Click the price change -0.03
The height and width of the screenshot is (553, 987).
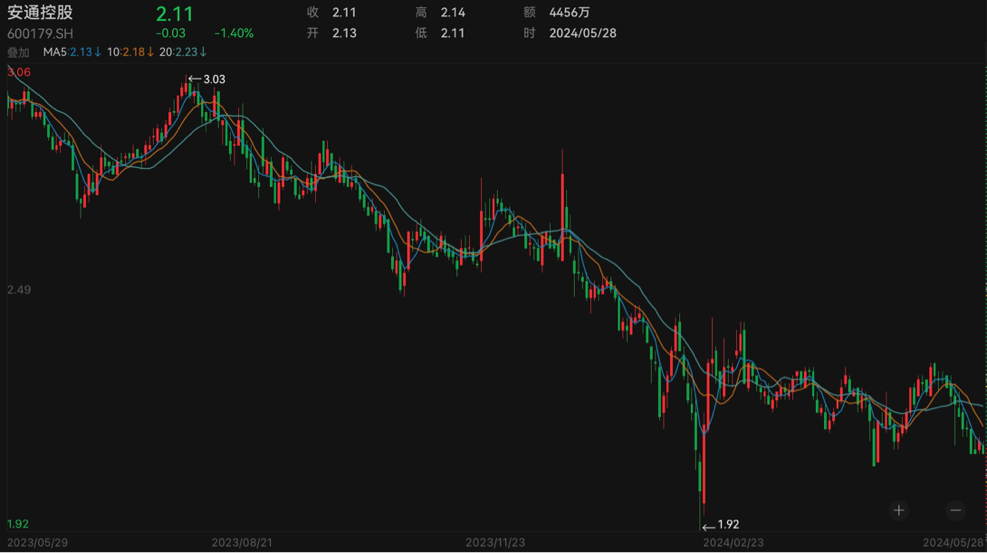[171, 33]
